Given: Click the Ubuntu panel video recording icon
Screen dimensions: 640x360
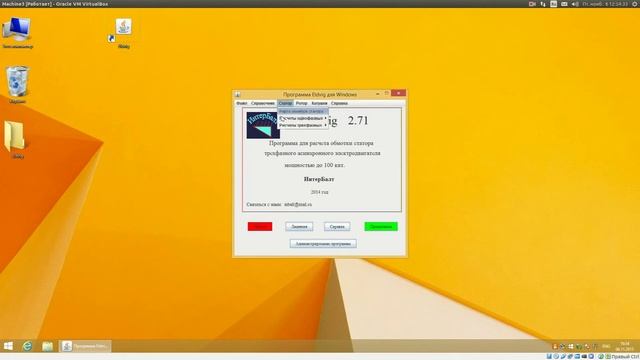Looking at the screenshot, I should point(532,4).
